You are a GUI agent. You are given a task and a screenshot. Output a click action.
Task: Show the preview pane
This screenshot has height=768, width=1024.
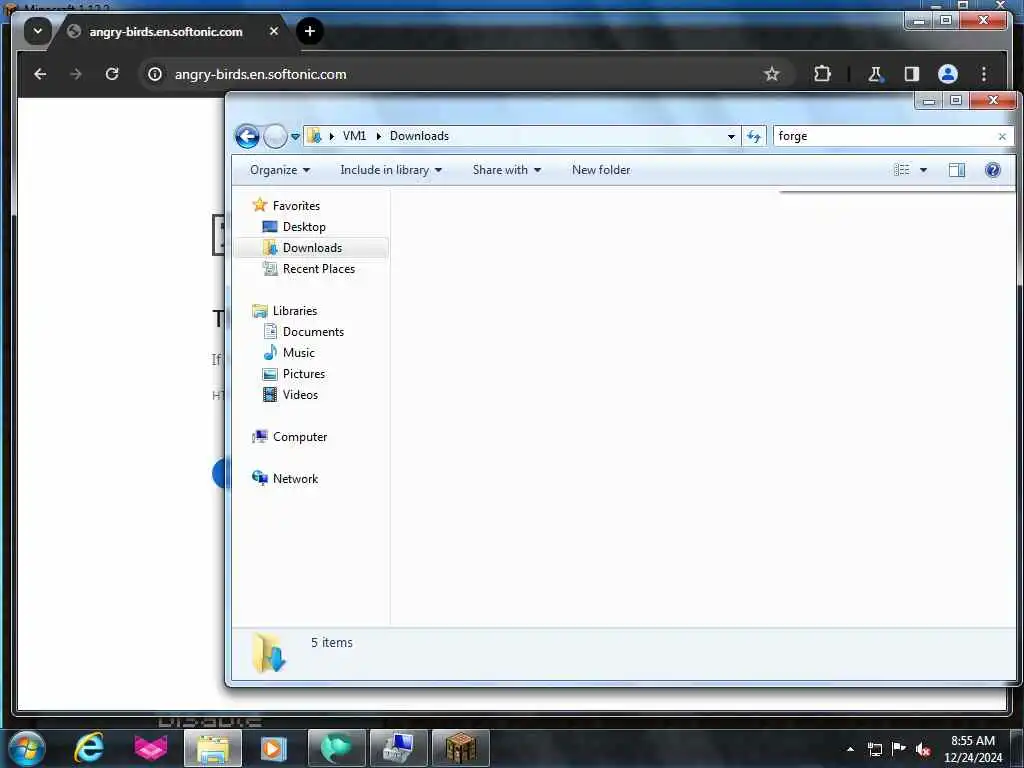[x=957, y=170]
